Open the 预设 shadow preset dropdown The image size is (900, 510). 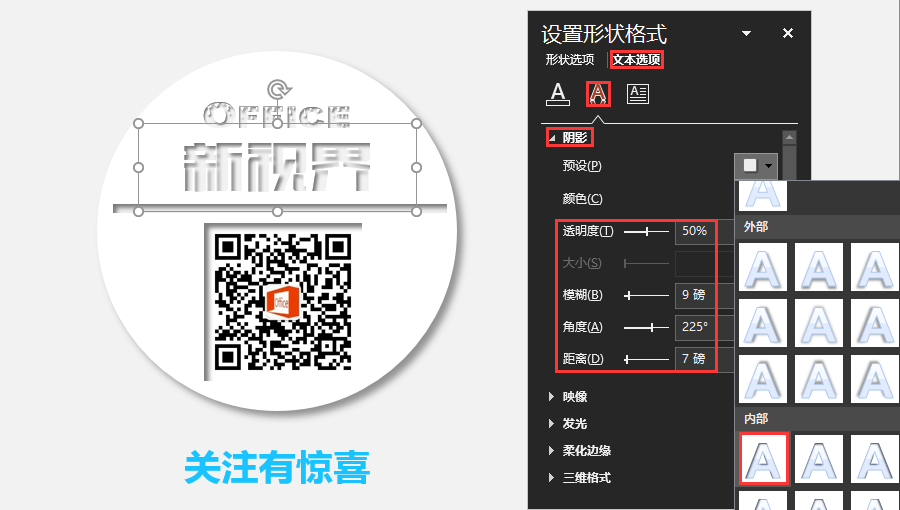click(755, 166)
